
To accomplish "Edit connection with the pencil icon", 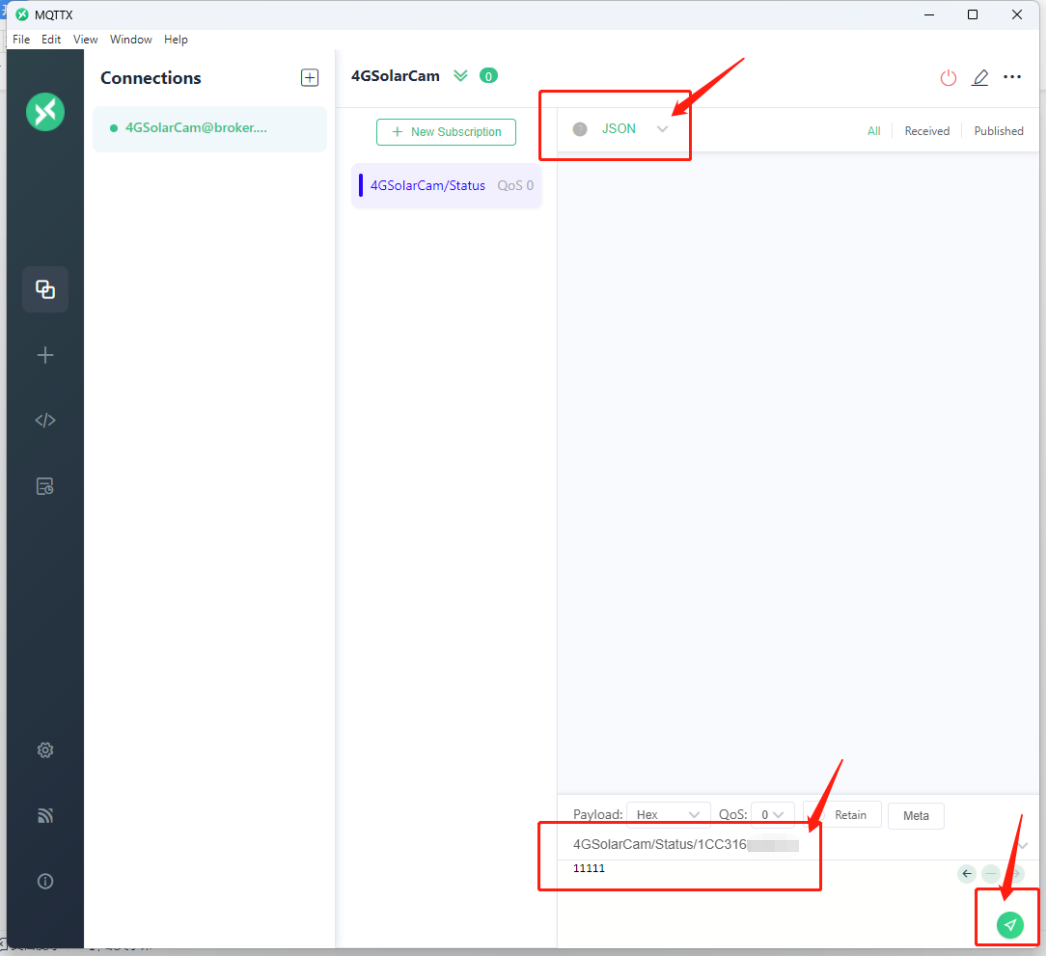I will coord(980,78).
